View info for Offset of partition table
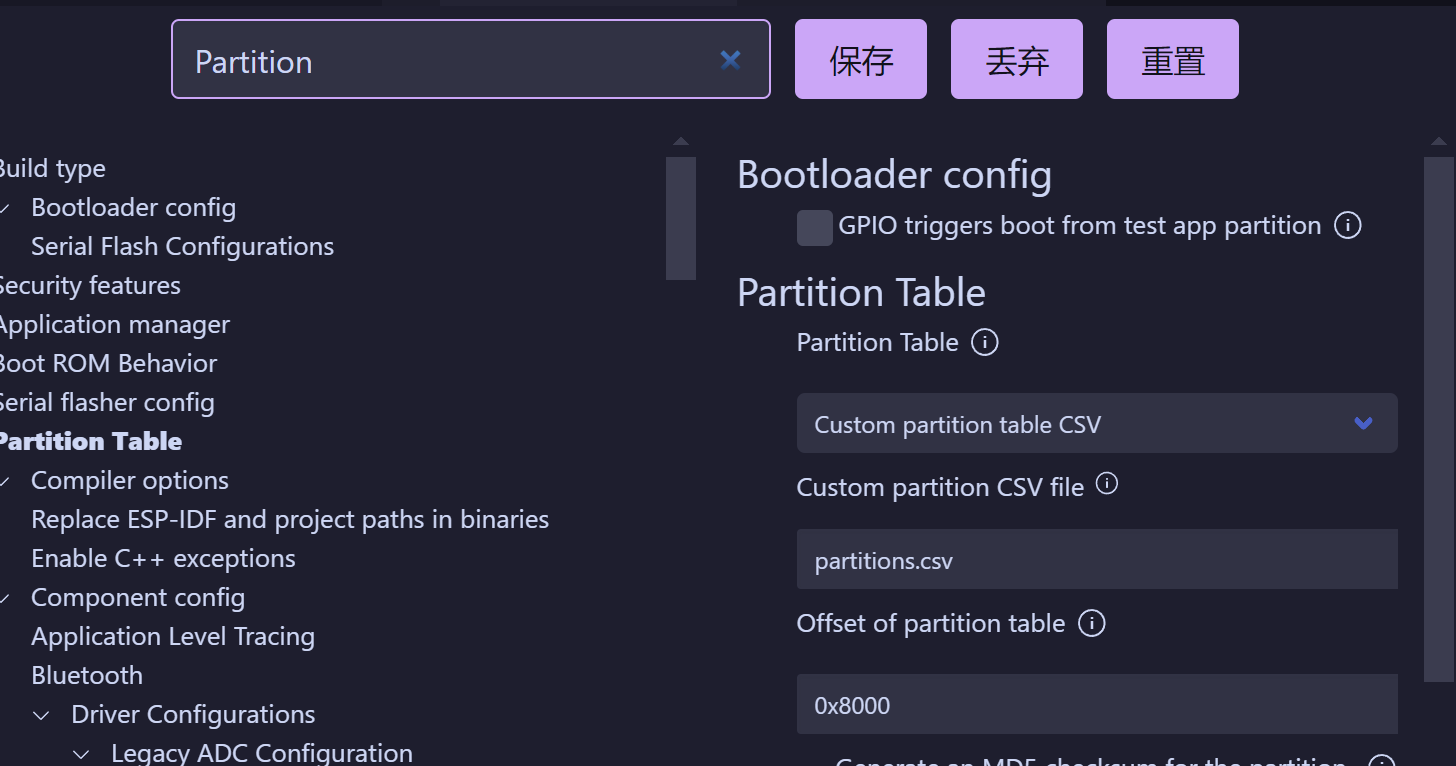1456x766 pixels. pos(1092,624)
